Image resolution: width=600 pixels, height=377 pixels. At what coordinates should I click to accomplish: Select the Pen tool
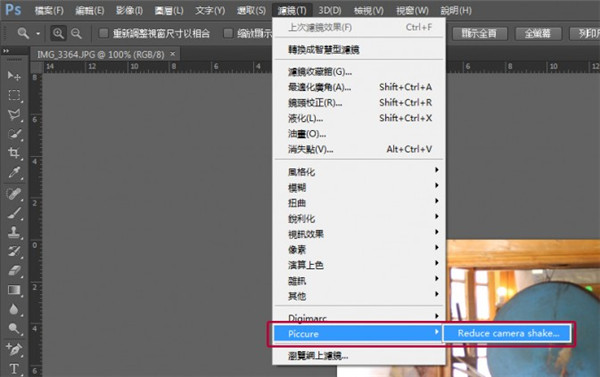point(14,349)
